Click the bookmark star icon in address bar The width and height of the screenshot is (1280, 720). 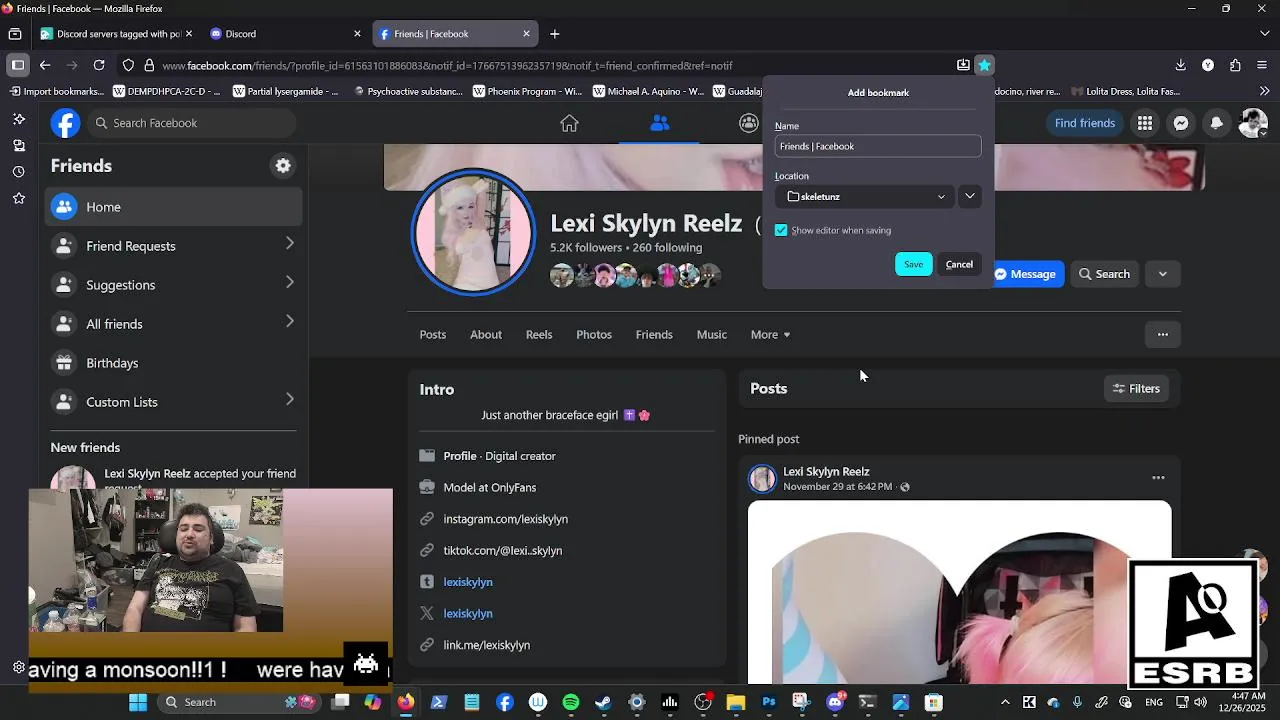click(x=984, y=65)
